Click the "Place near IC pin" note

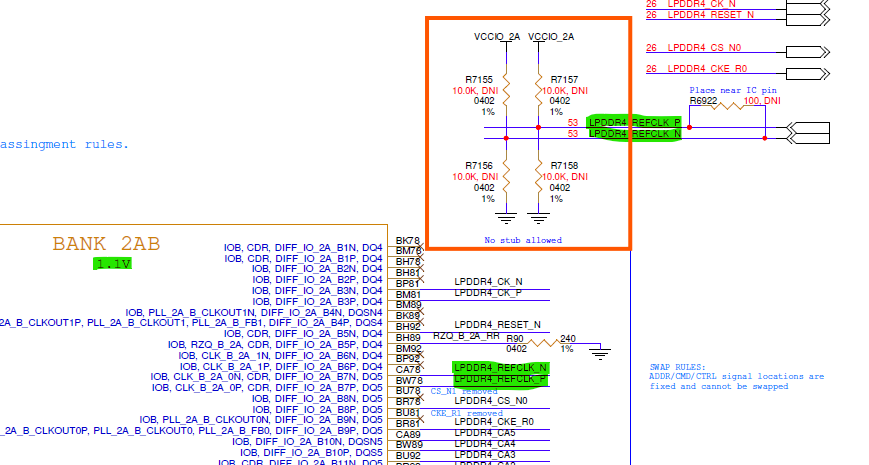[731, 90]
